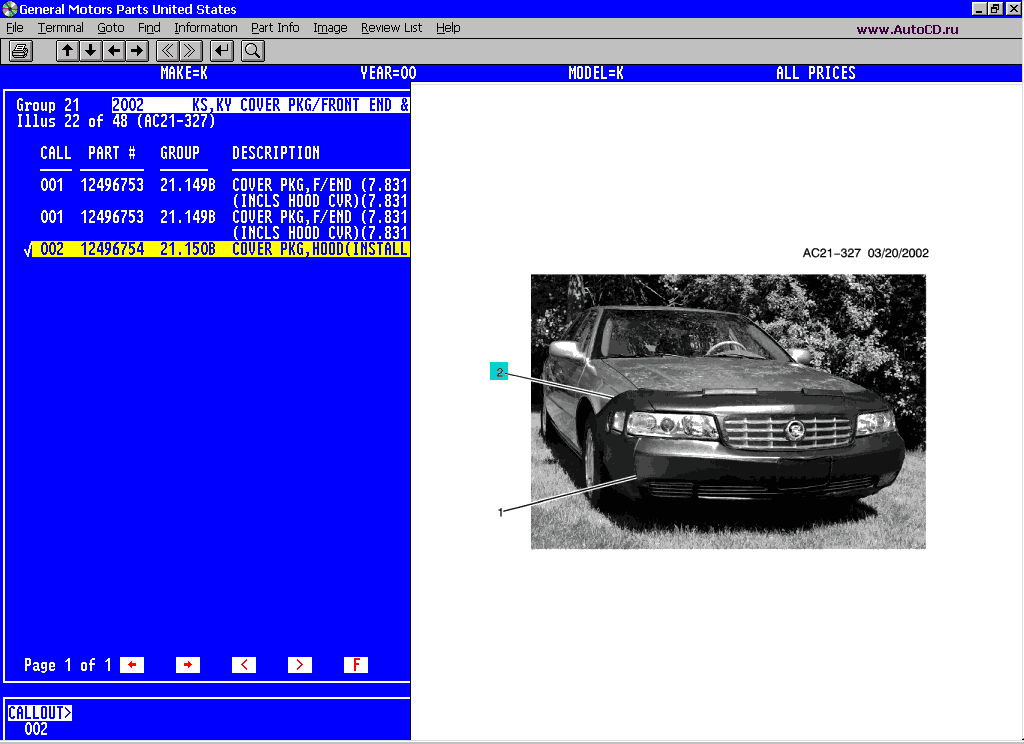Select highlighted row part 12496754

pyautogui.click(x=221, y=249)
